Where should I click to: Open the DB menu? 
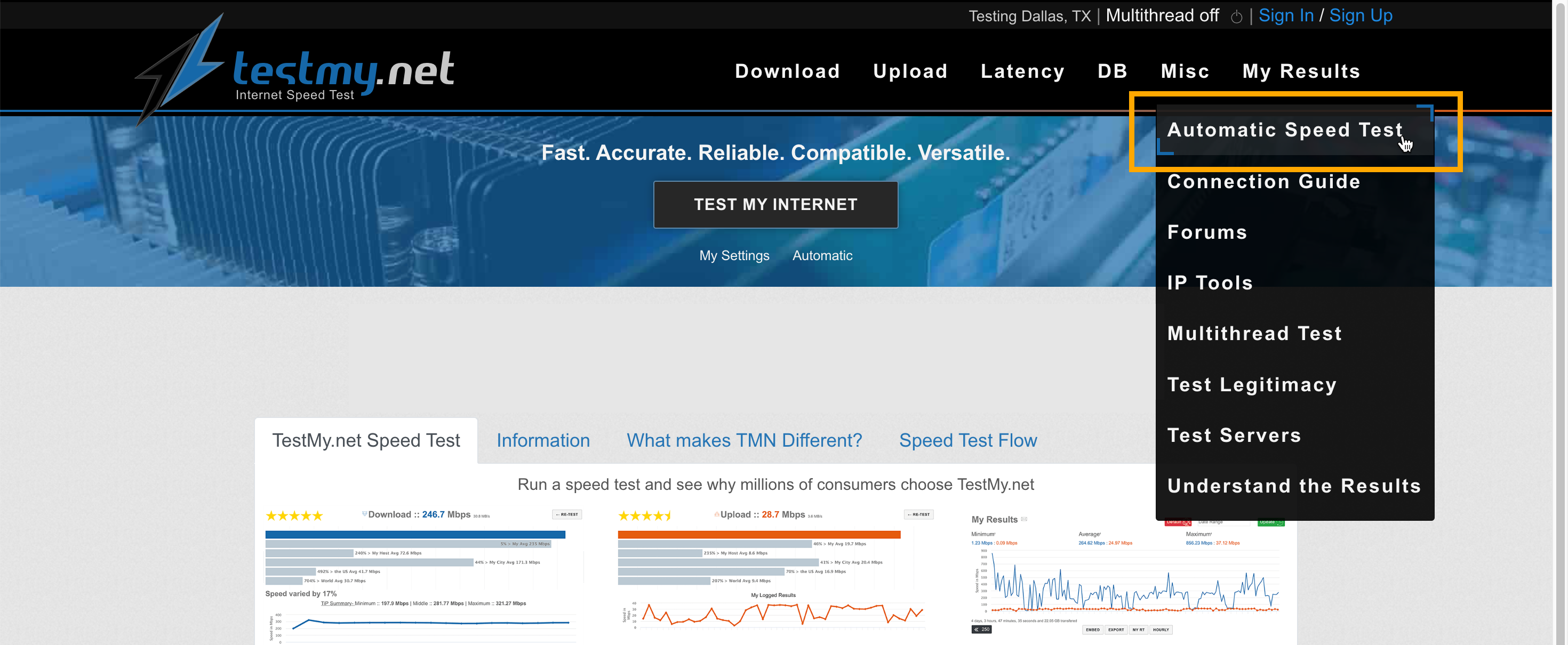pos(1113,71)
